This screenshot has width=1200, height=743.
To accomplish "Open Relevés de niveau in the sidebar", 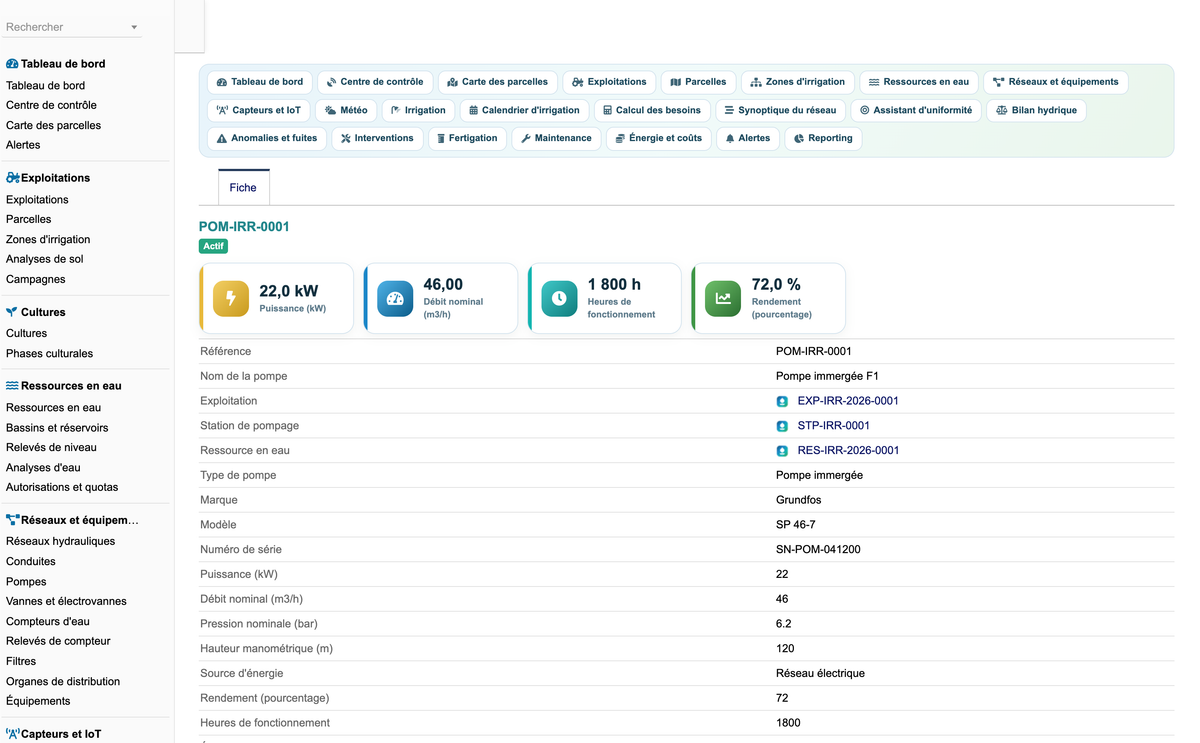I will pyautogui.click(x=51, y=448).
